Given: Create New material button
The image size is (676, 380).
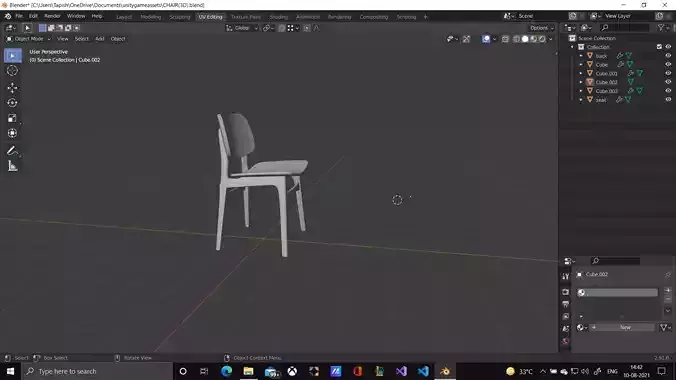Looking at the screenshot, I should coord(622,328).
